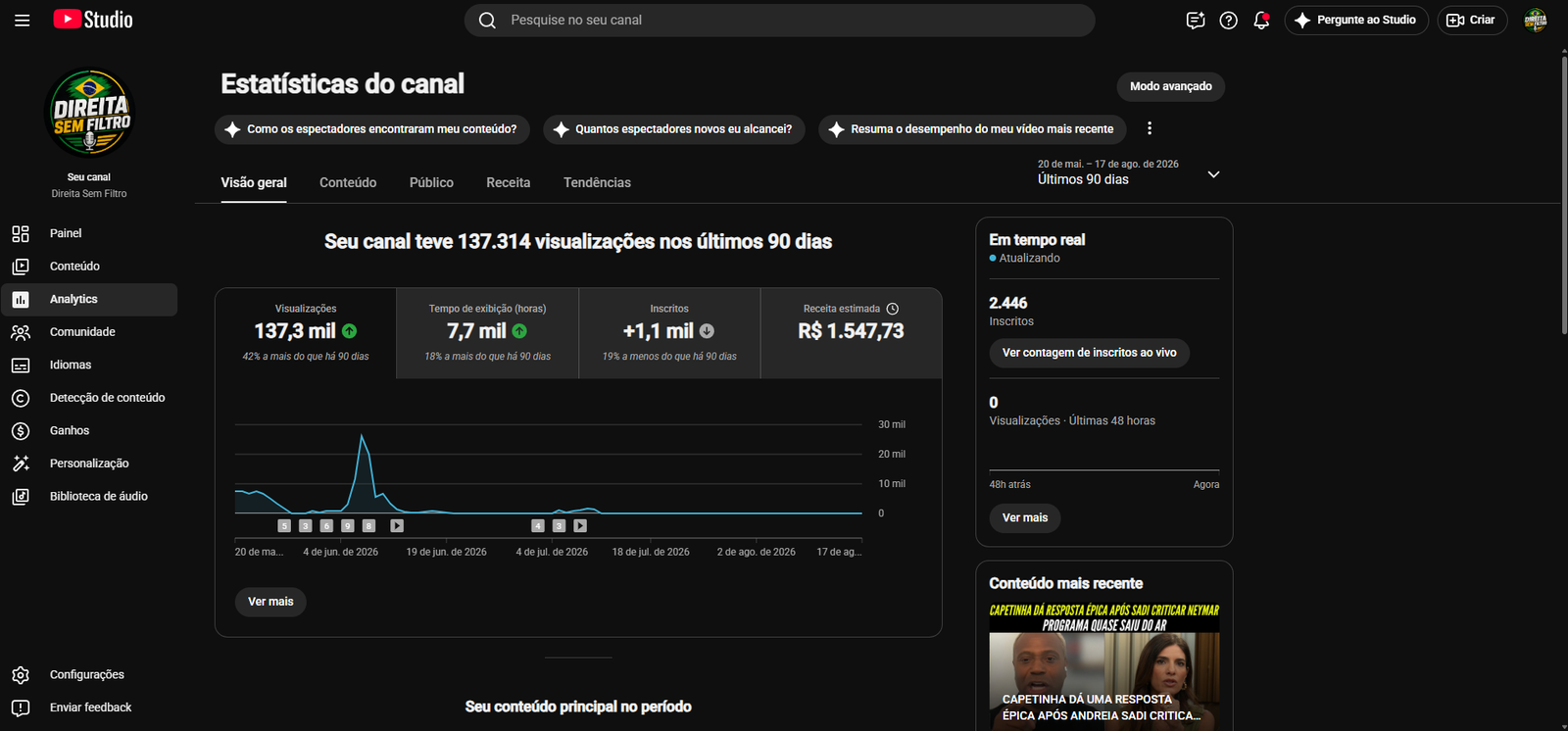Image resolution: width=1568 pixels, height=731 pixels.
Task: Select the Tempo de exibição (horas) card
Action: (x=488, y=333)
